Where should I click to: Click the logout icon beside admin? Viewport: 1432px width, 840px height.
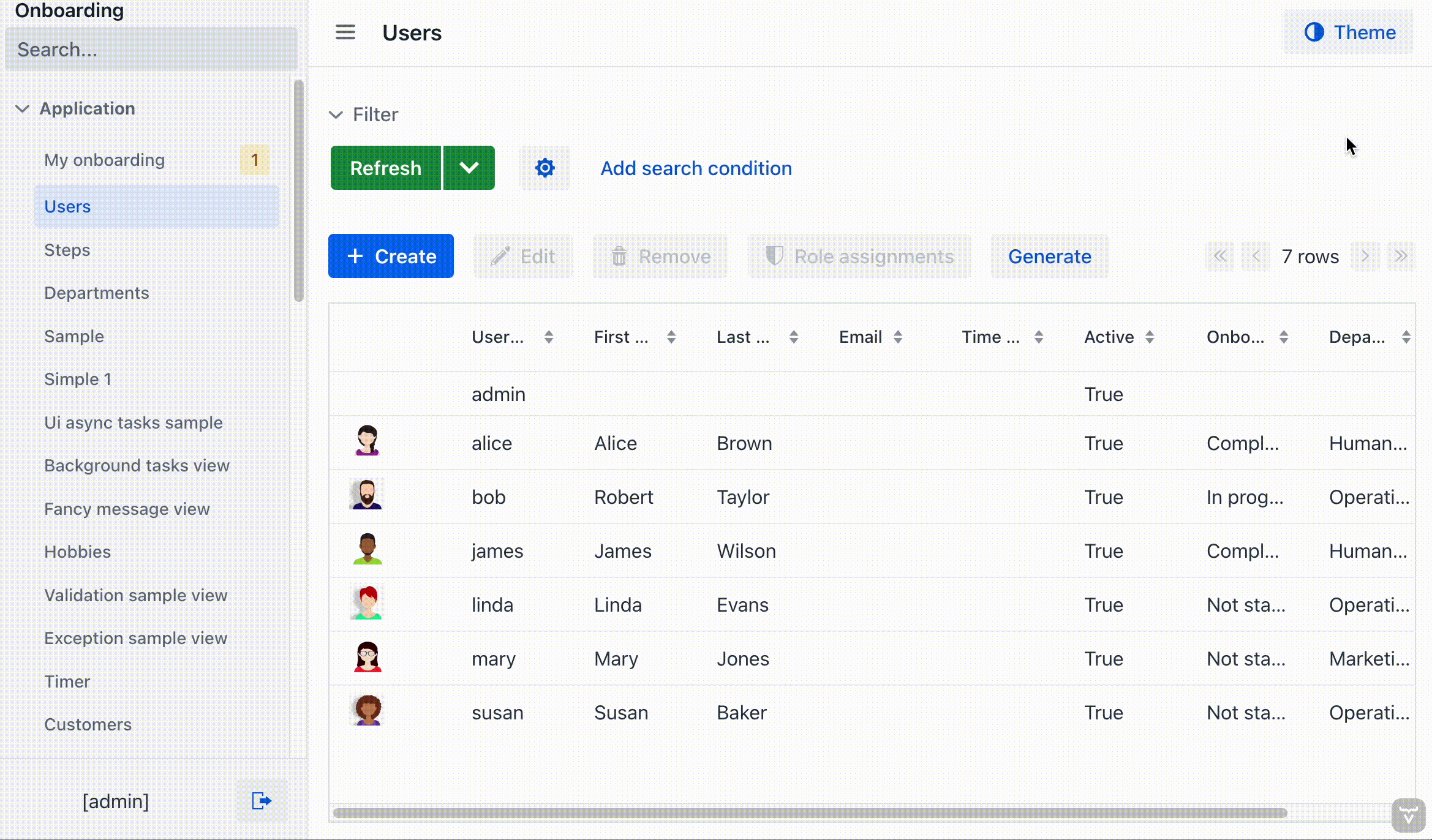click(262, 800)
